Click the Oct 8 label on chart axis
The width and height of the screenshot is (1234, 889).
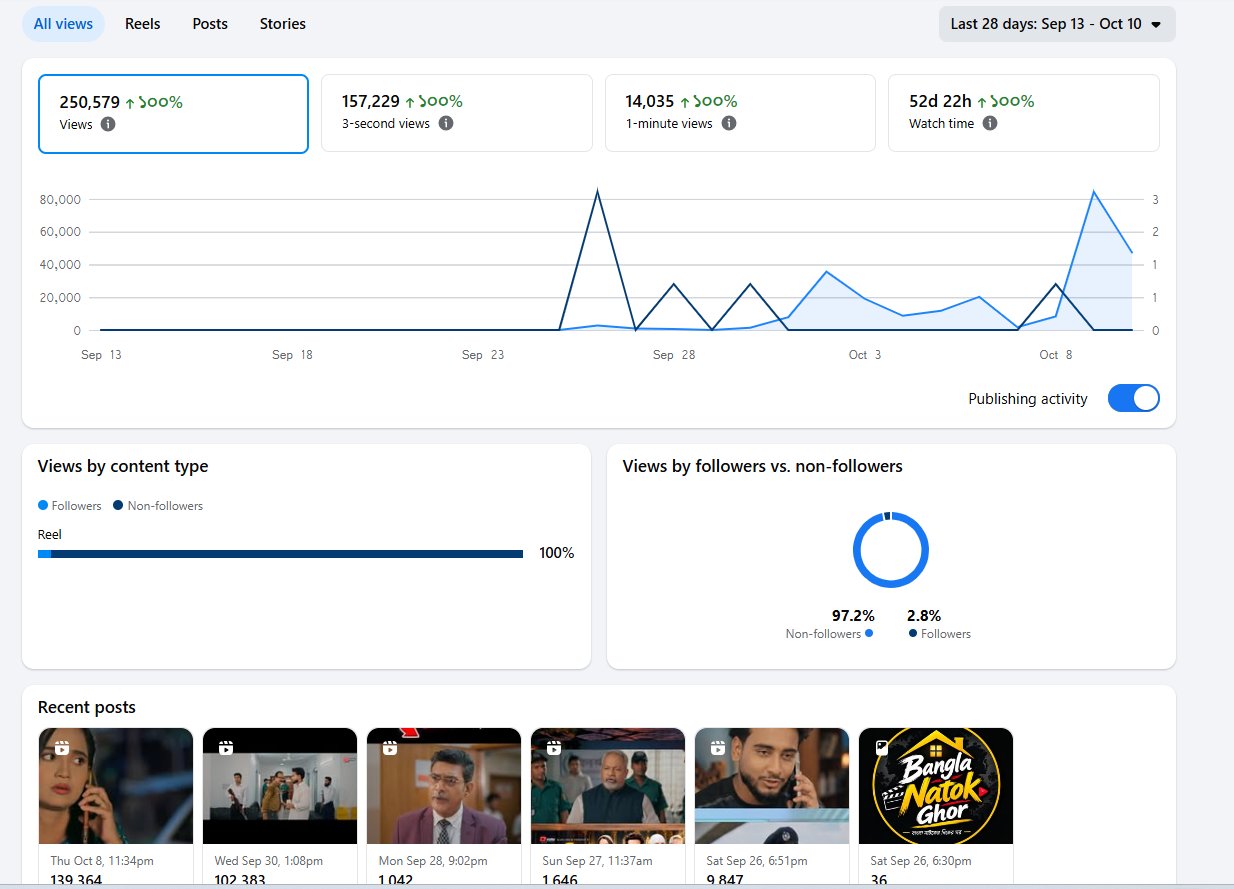point(1056,355)
